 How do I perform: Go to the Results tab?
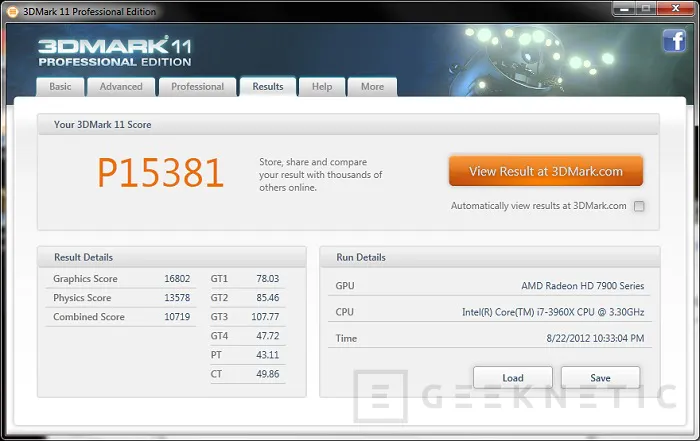tap(268, 87)
